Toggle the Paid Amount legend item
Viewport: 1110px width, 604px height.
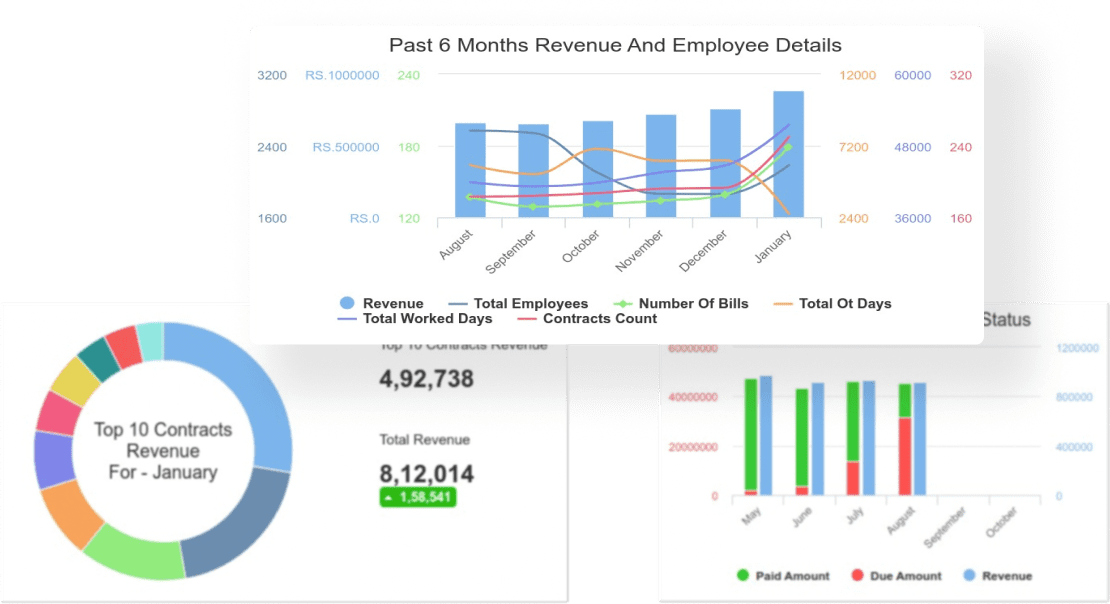coord(783,576)
